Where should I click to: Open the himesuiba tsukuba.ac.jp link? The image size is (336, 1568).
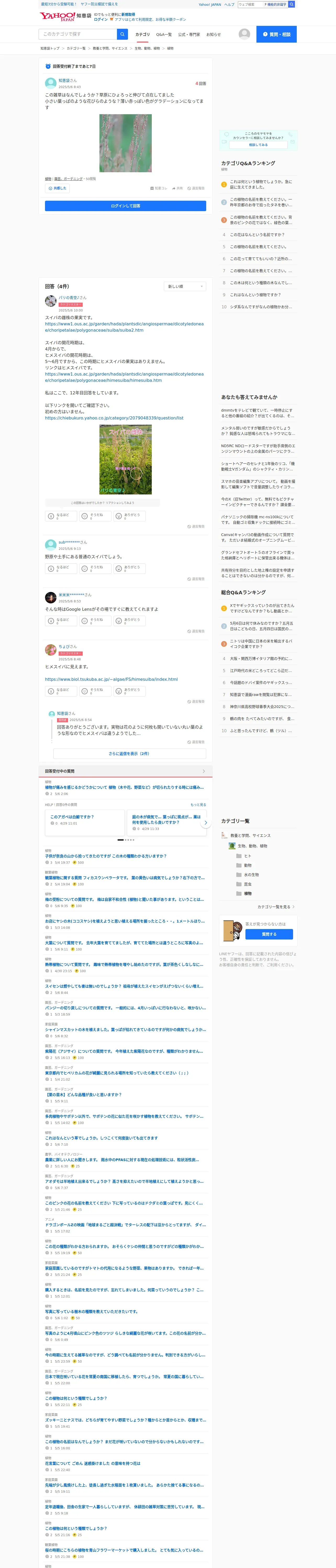point(111,679)
